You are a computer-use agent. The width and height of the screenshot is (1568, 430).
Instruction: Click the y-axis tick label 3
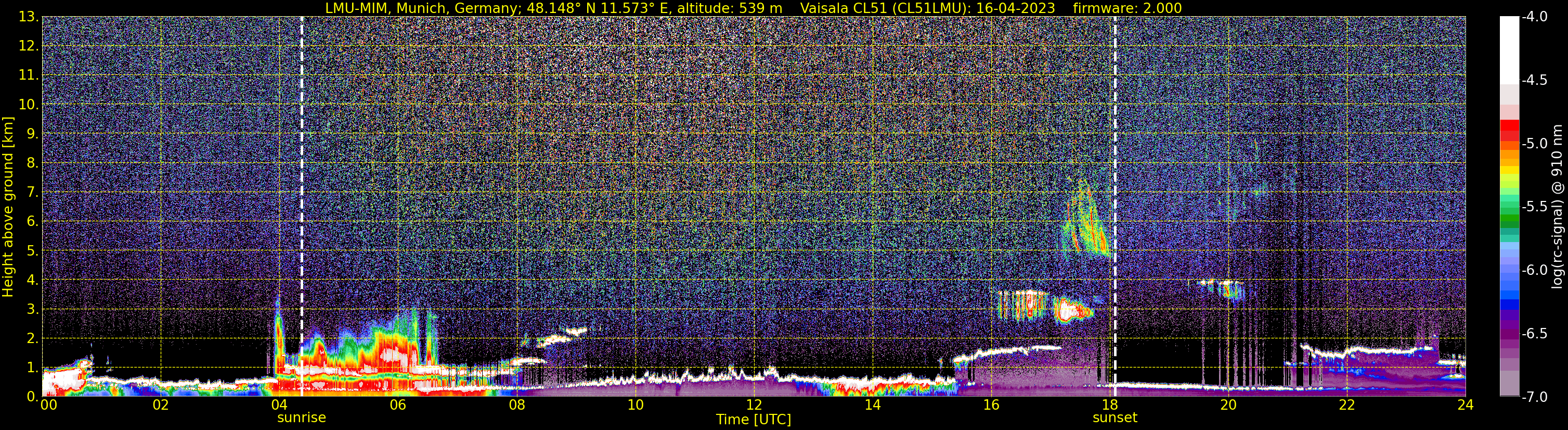(x=33, y=309)
